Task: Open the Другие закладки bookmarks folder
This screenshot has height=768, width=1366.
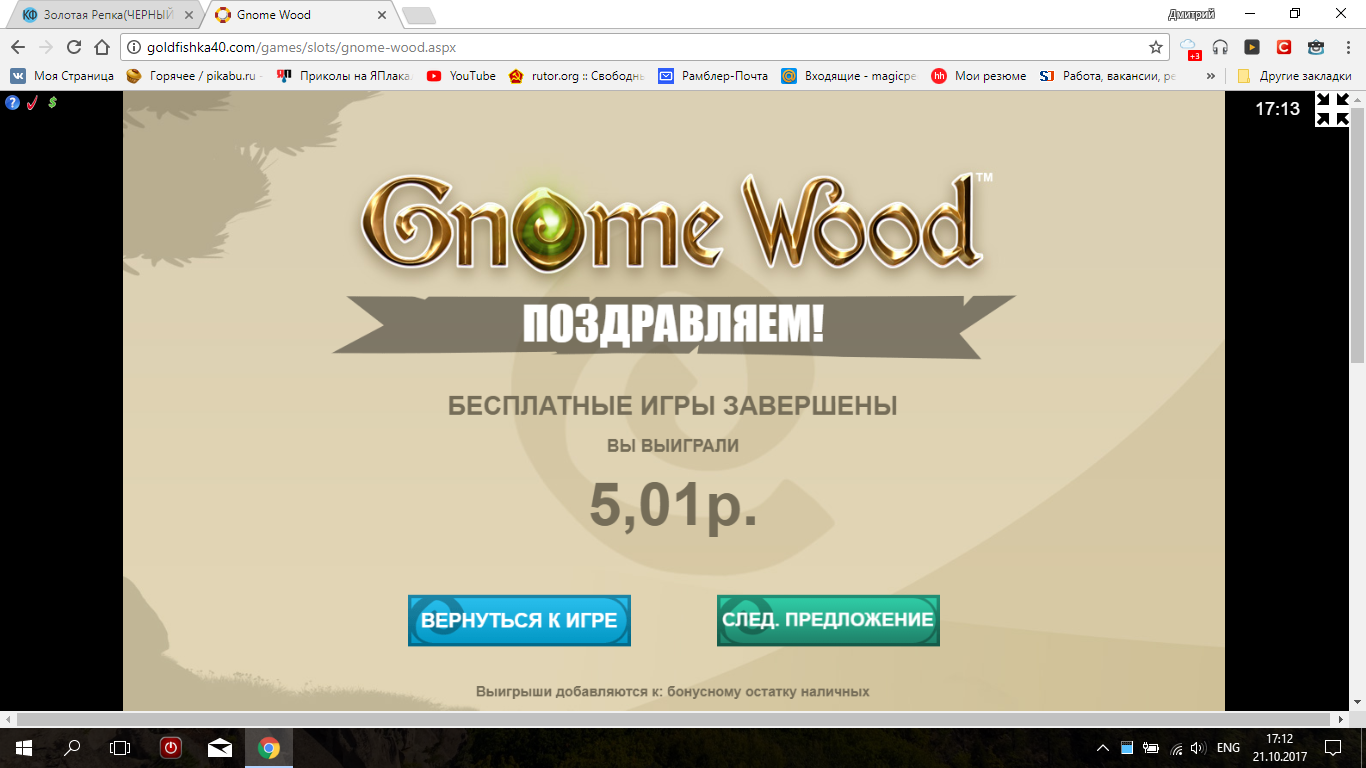Action: [1294, 76]
